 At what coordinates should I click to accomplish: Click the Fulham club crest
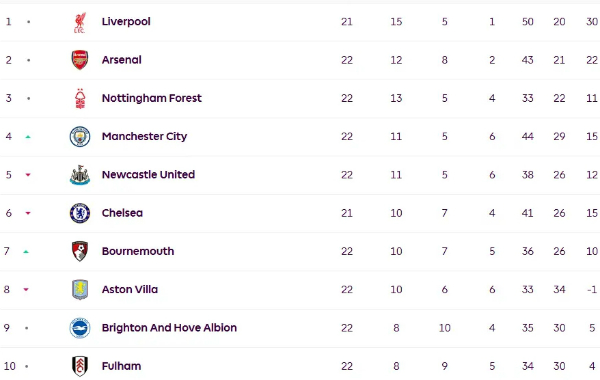coord(80,366)
